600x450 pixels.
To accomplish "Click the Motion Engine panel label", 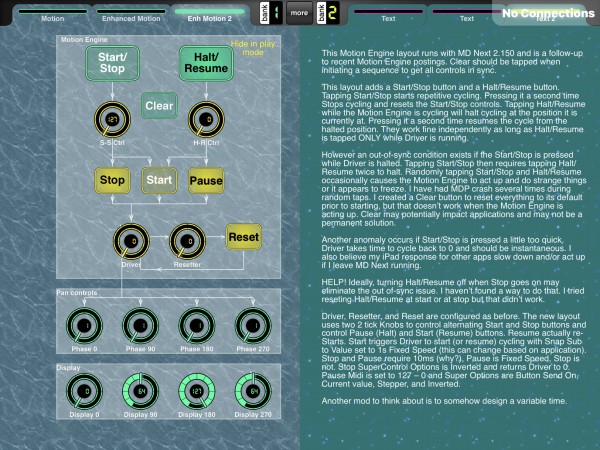I will 84,39.
